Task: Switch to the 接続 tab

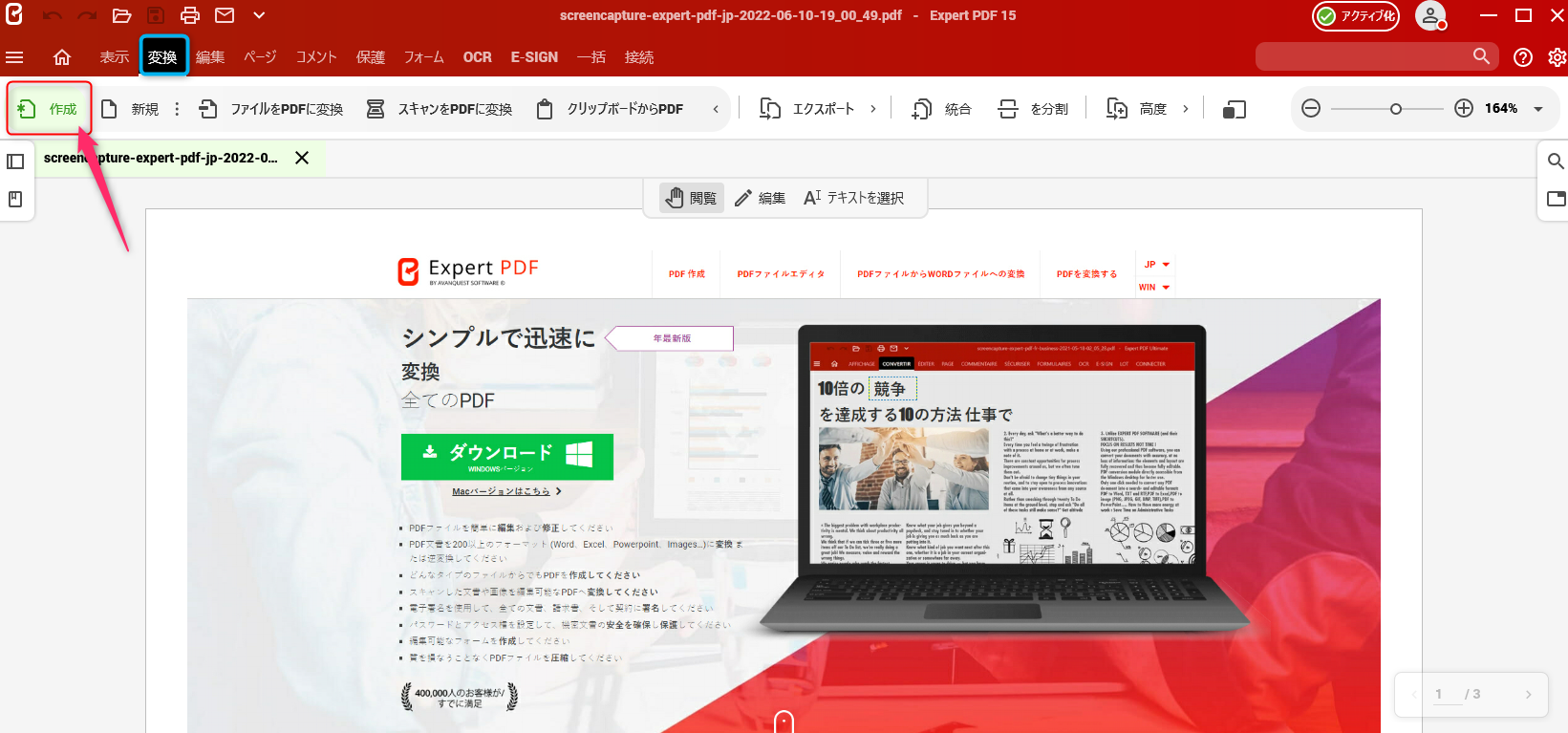Action: click(x=639, y=57)
